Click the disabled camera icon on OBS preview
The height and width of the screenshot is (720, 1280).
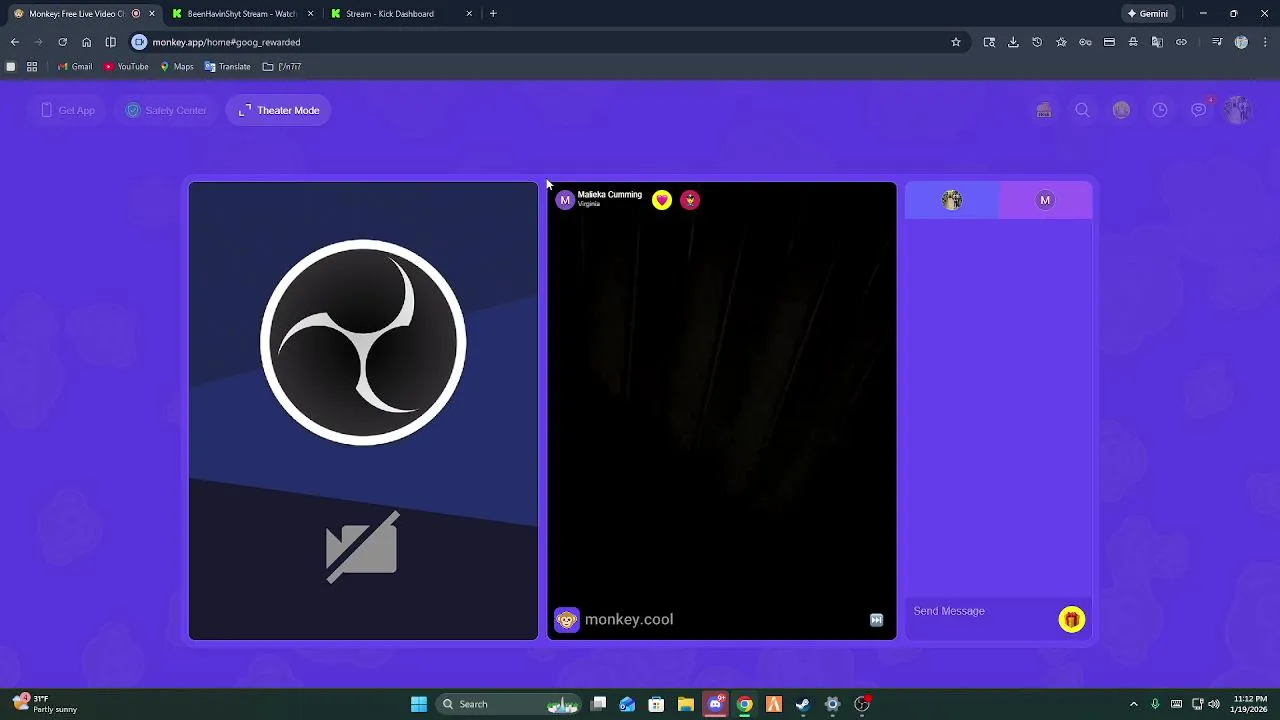tap(362, 547)
